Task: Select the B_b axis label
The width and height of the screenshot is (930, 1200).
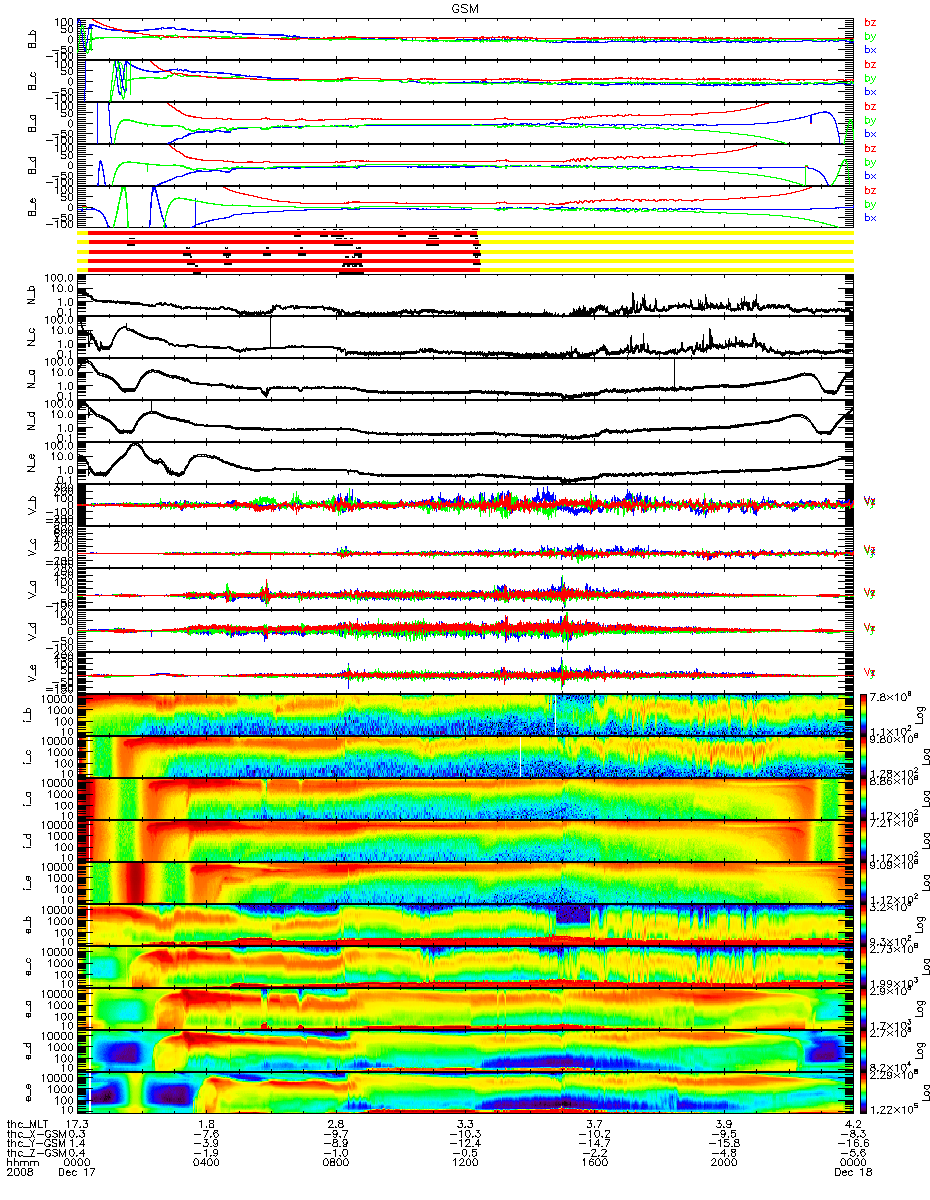Action: coord(30,39)
